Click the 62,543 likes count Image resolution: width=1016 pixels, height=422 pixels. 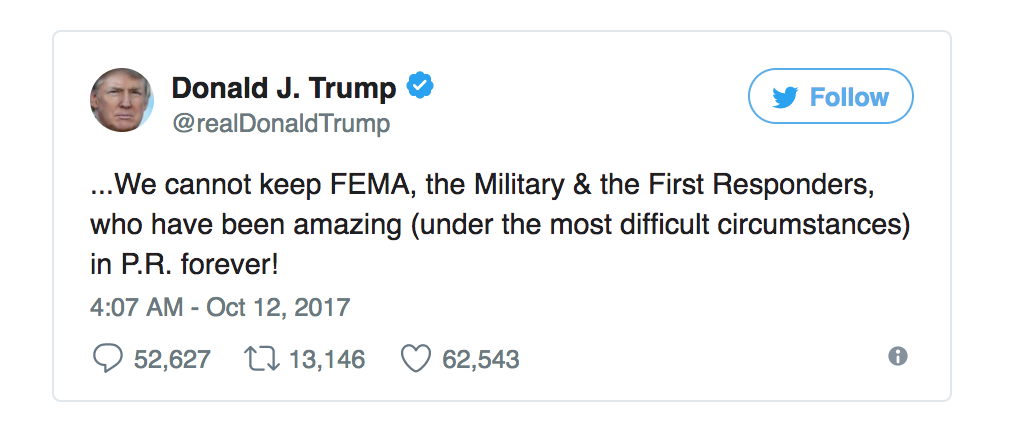click(x=480, y=359)
